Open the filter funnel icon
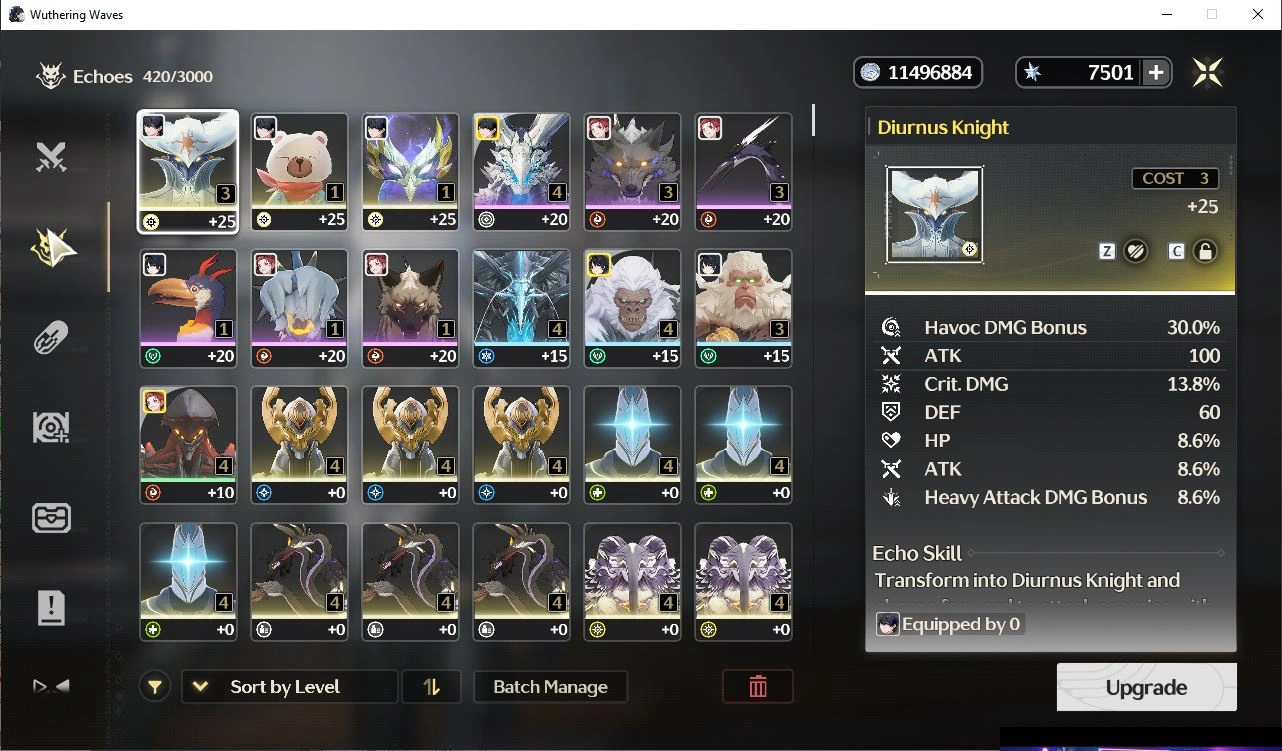Viewport: 1282px width, 751px height. pyautogui.click(x=155, y=687)
